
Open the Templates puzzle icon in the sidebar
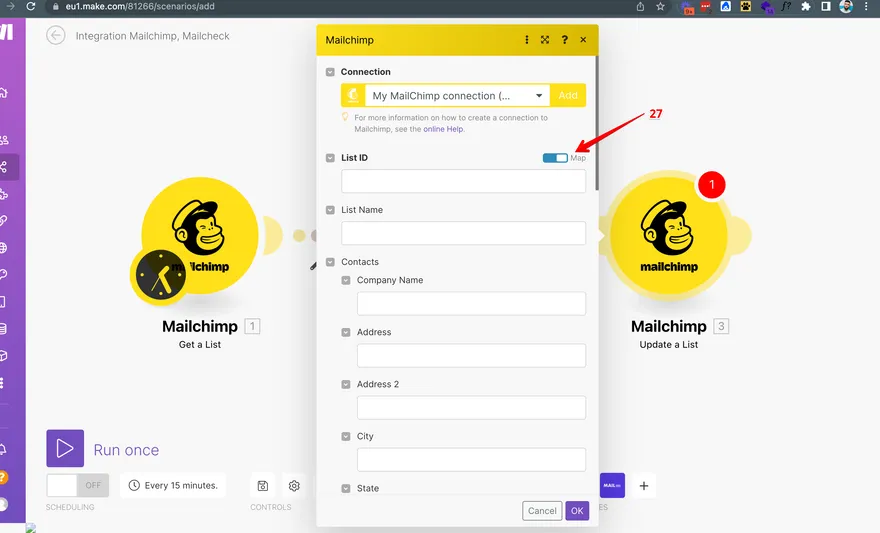[4, 194]
